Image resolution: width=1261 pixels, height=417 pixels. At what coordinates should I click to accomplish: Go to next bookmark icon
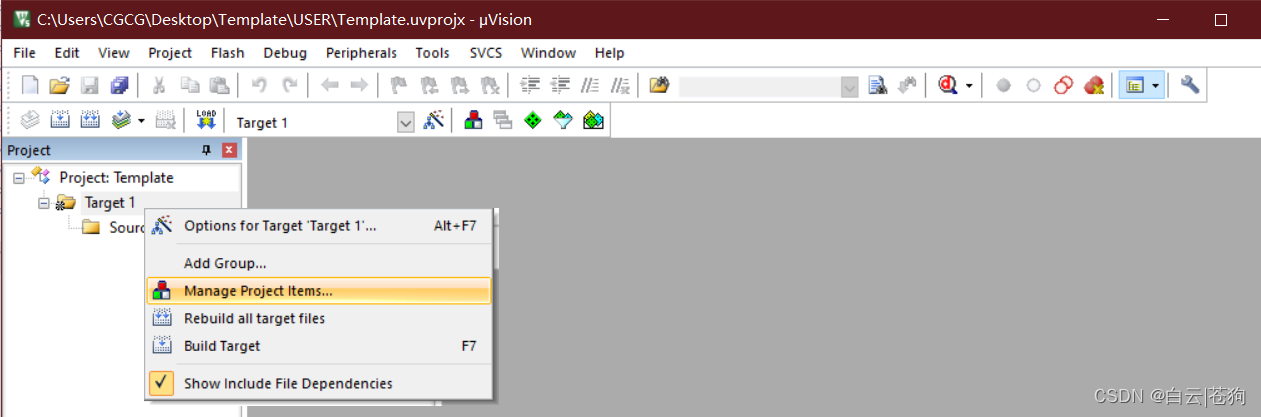click(x=459, y=86)
